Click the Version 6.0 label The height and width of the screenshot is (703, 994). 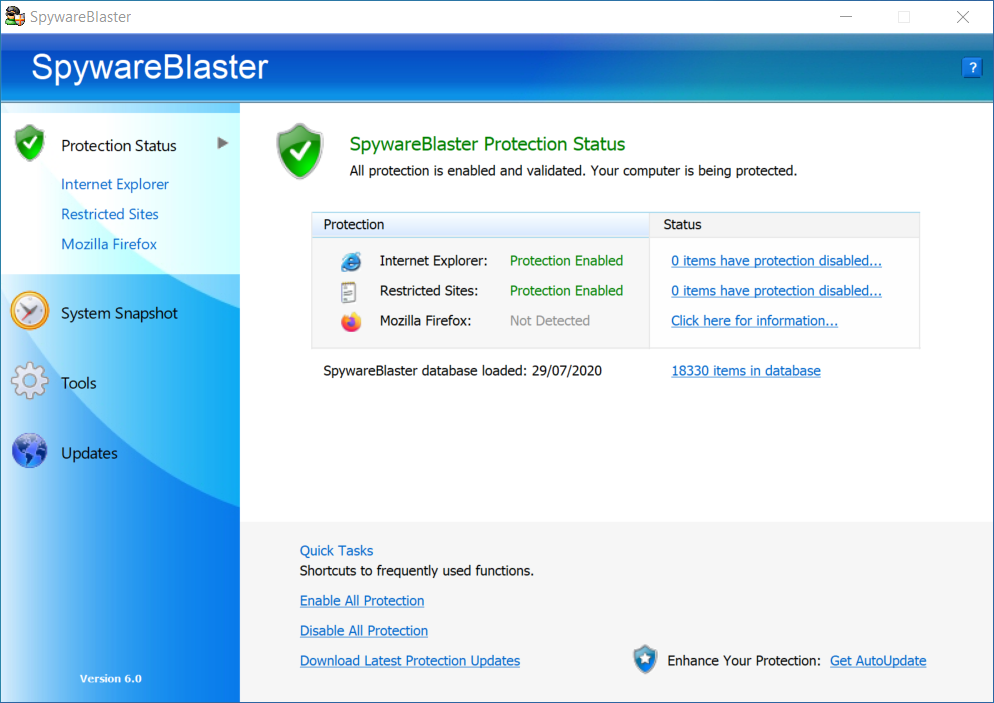(x=110, y=678)
